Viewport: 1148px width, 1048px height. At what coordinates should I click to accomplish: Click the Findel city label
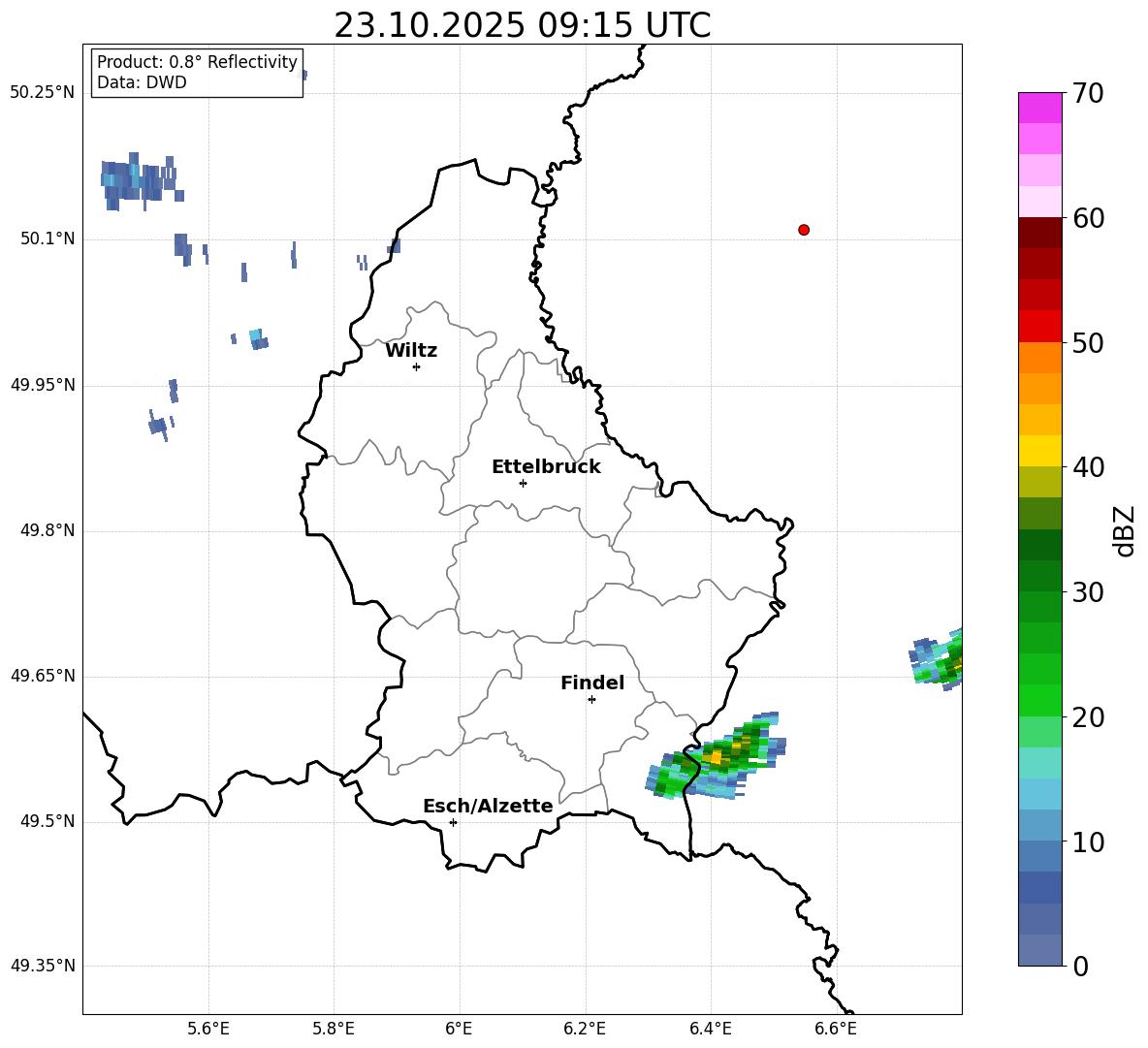coord(592,683)
